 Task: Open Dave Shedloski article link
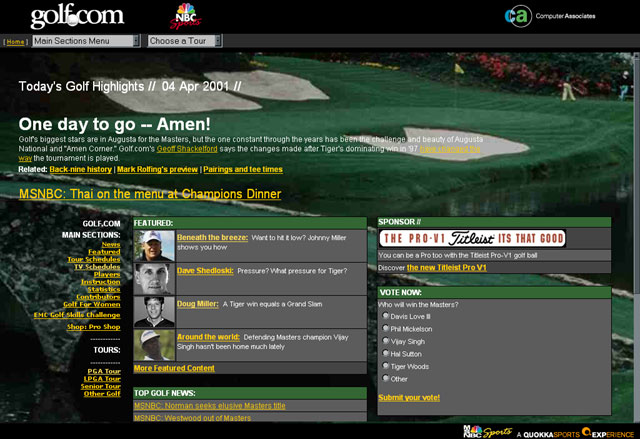point(205,270)
